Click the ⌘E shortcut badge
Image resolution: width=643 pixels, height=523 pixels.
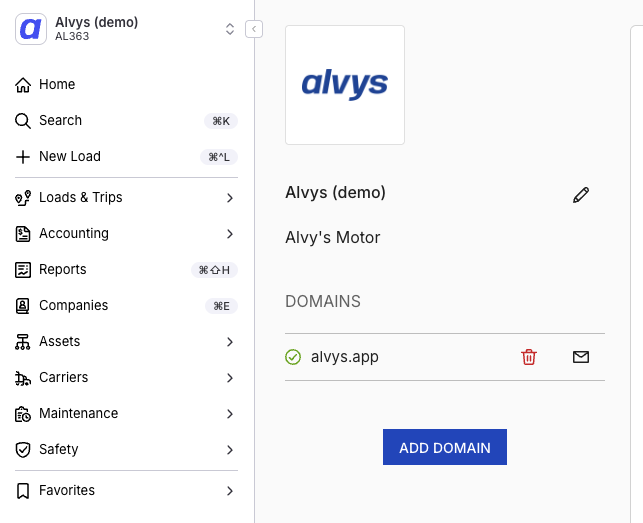[x=221, y=306]
